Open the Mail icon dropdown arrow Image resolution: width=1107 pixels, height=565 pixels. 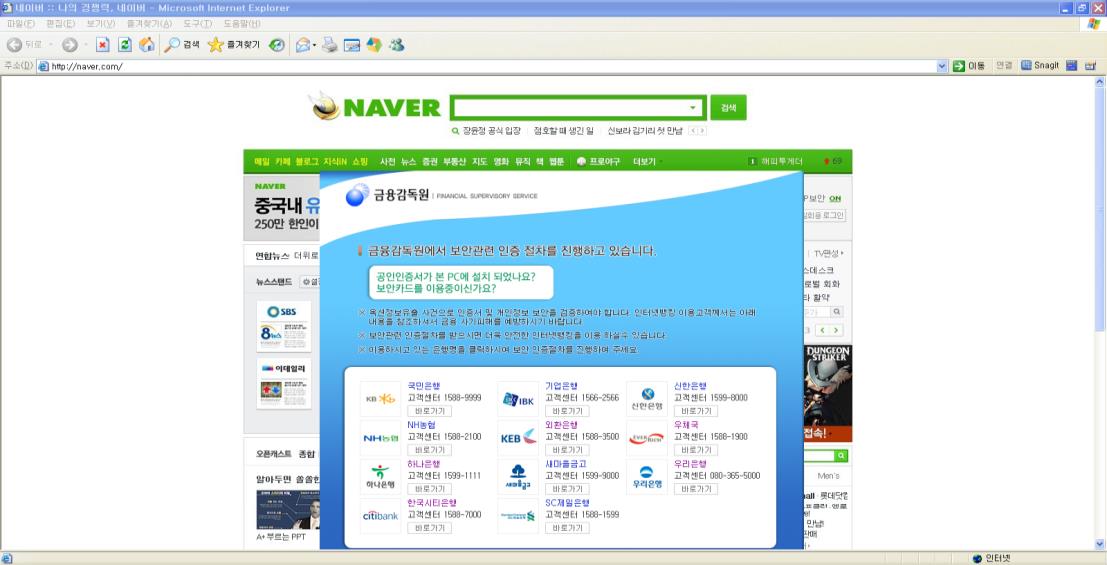coord(314,45)
